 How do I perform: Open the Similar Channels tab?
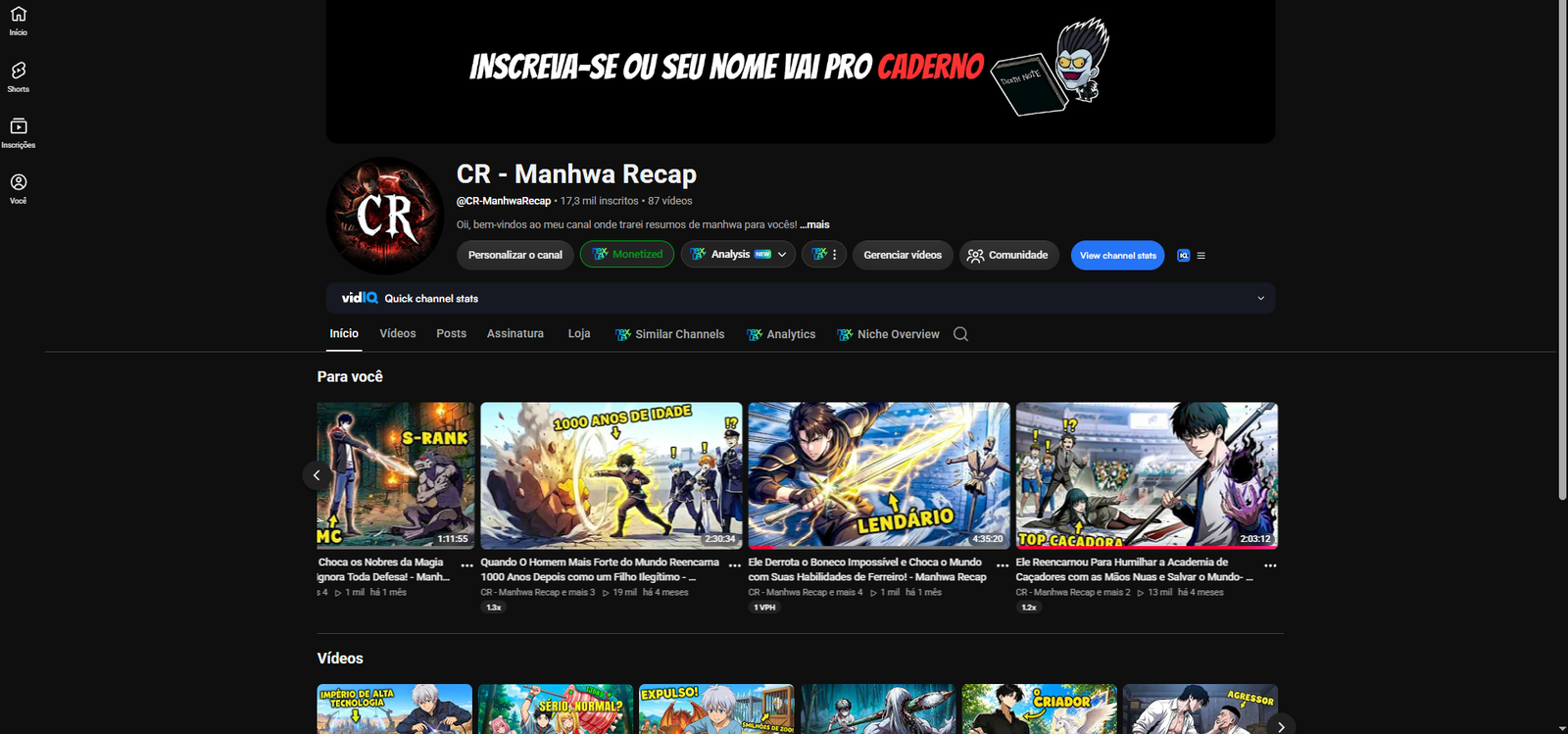[x=670, y=334]
